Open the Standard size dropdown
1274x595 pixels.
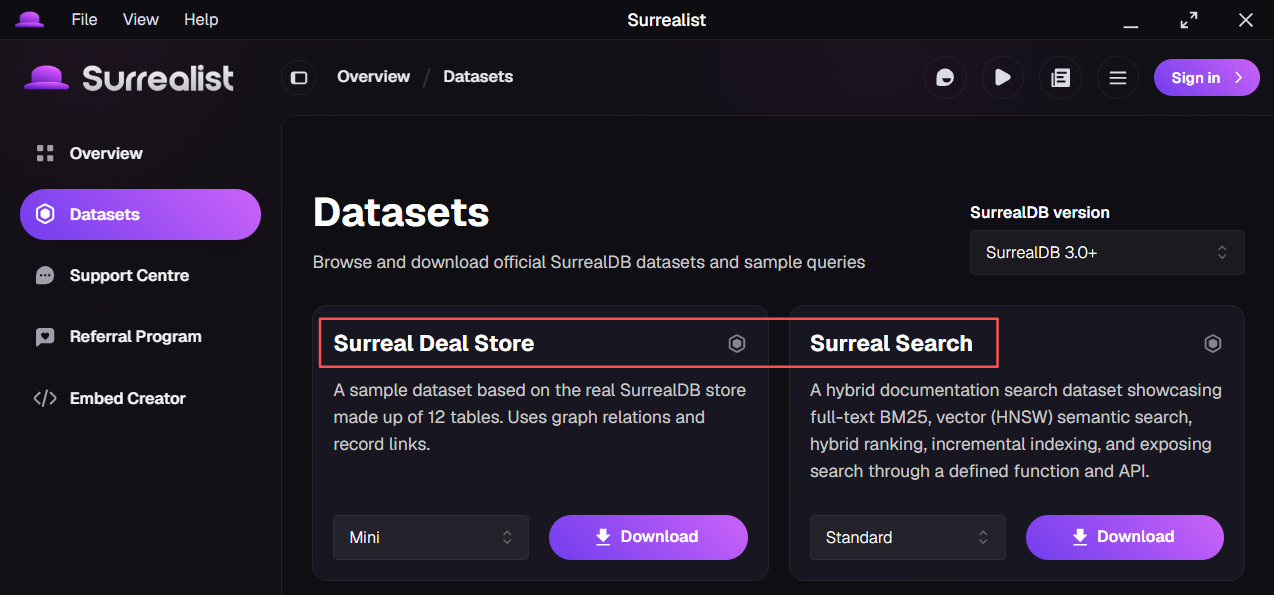pyautogui.click(x=908, y=537)
